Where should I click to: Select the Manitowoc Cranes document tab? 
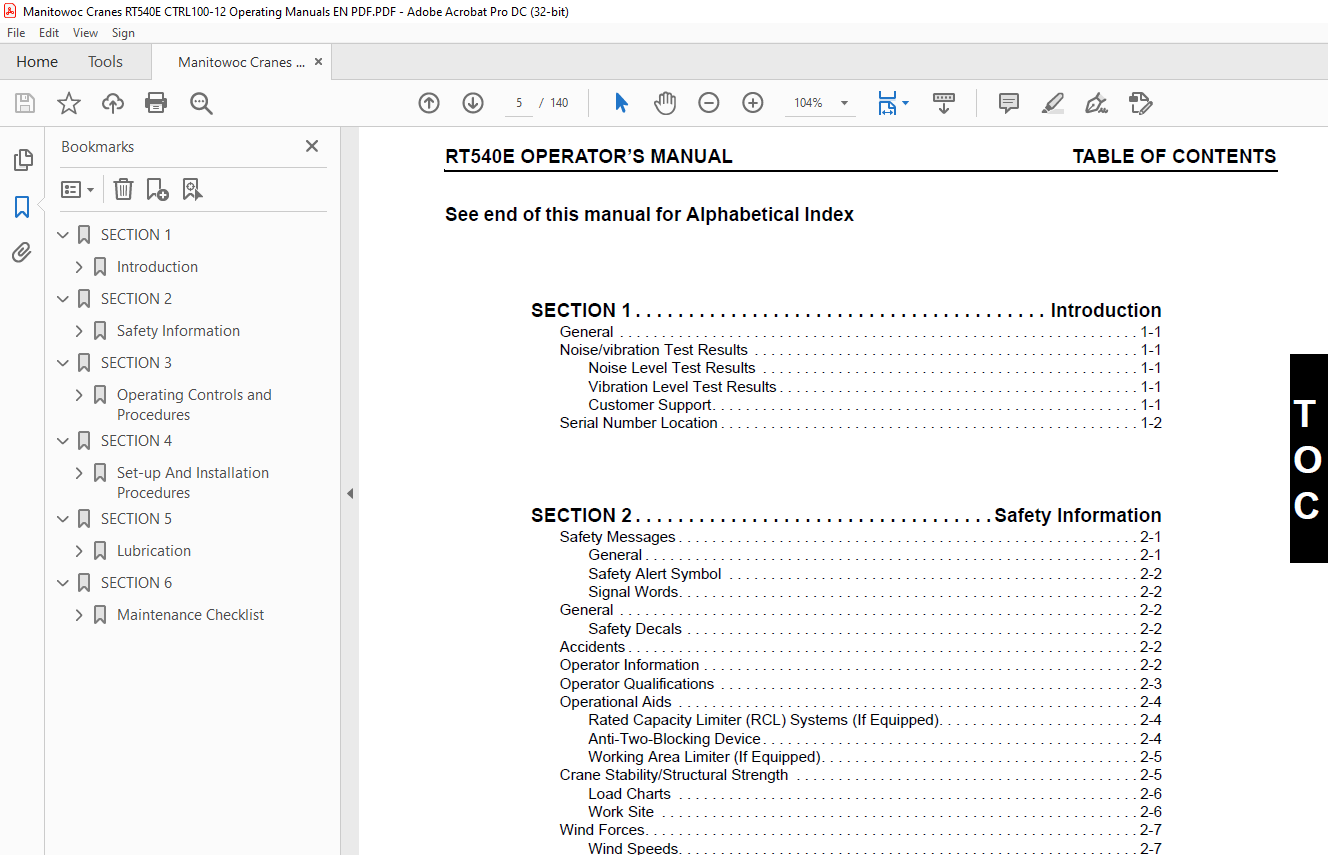(x=241, y=62)
